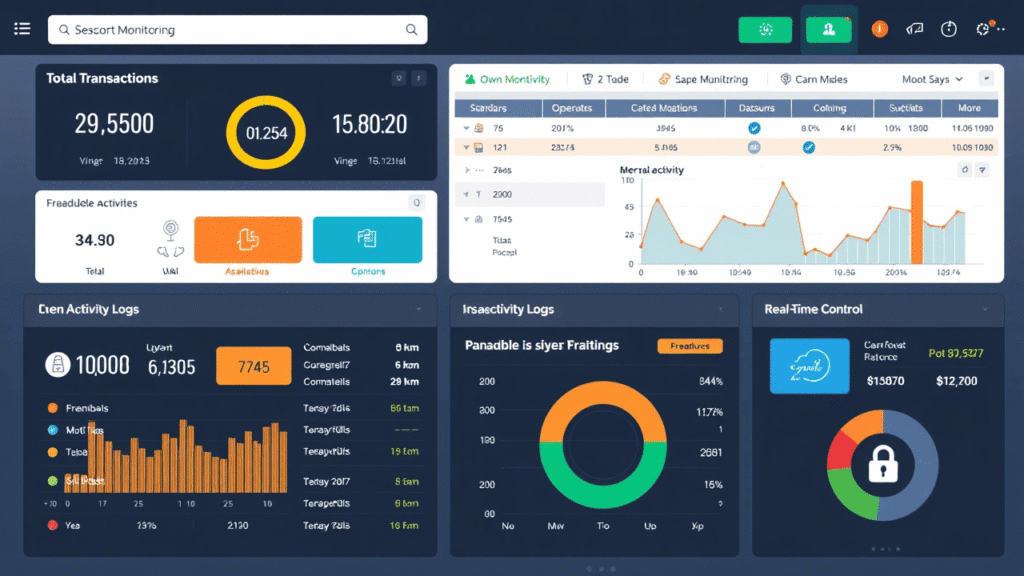Screen dimensions: 1024x576
Task: Click the megaphone announcements icon
Action: pos(914,29)
